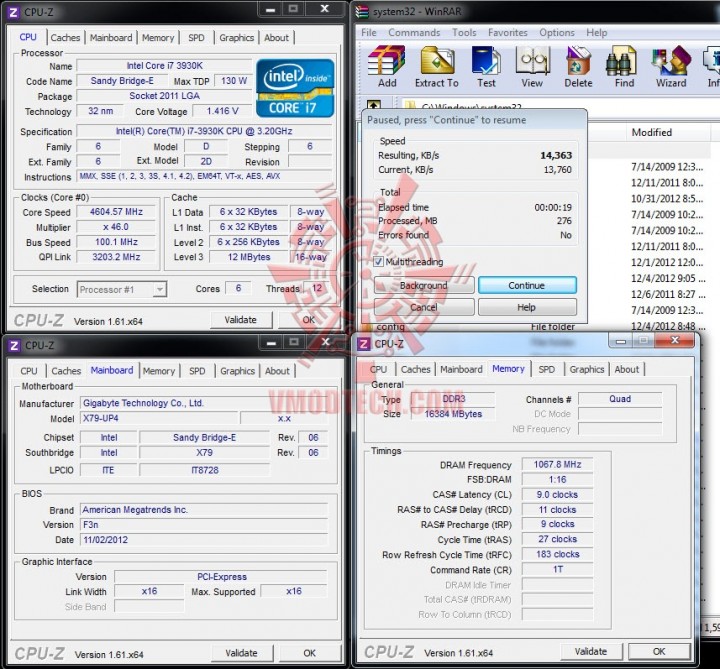Open the Help menu in WinRAR

[596, 33]
